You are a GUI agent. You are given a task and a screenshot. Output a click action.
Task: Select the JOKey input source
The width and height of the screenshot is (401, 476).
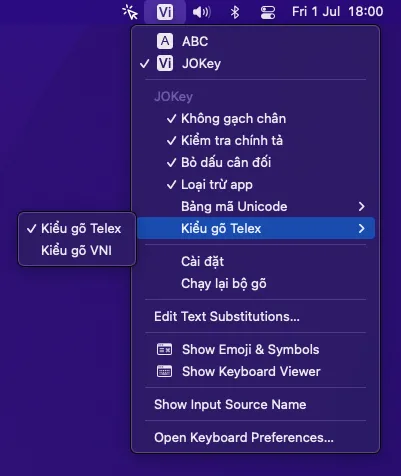(x=256, y=63)
